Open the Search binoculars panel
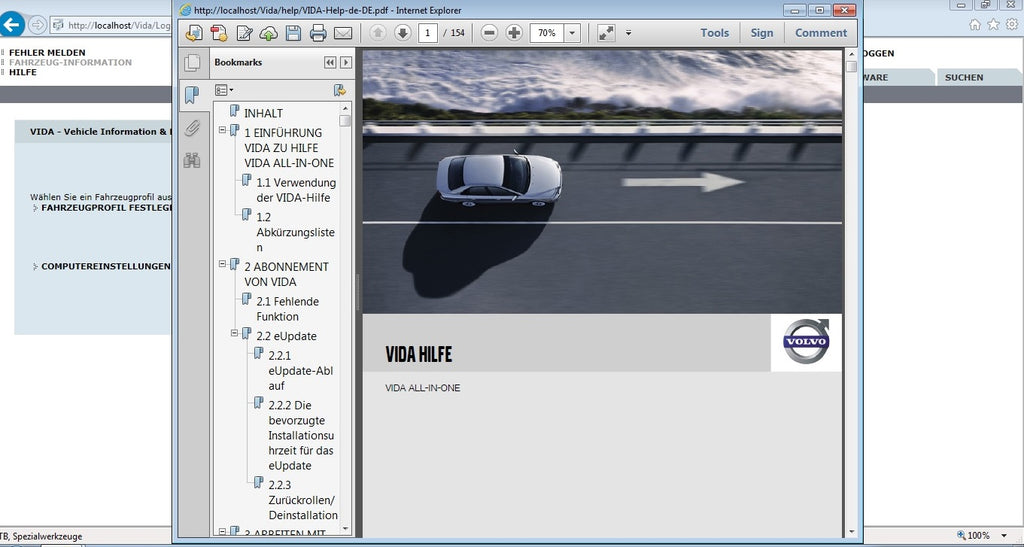Screen dimensions: 1024x547 (192, 160)
